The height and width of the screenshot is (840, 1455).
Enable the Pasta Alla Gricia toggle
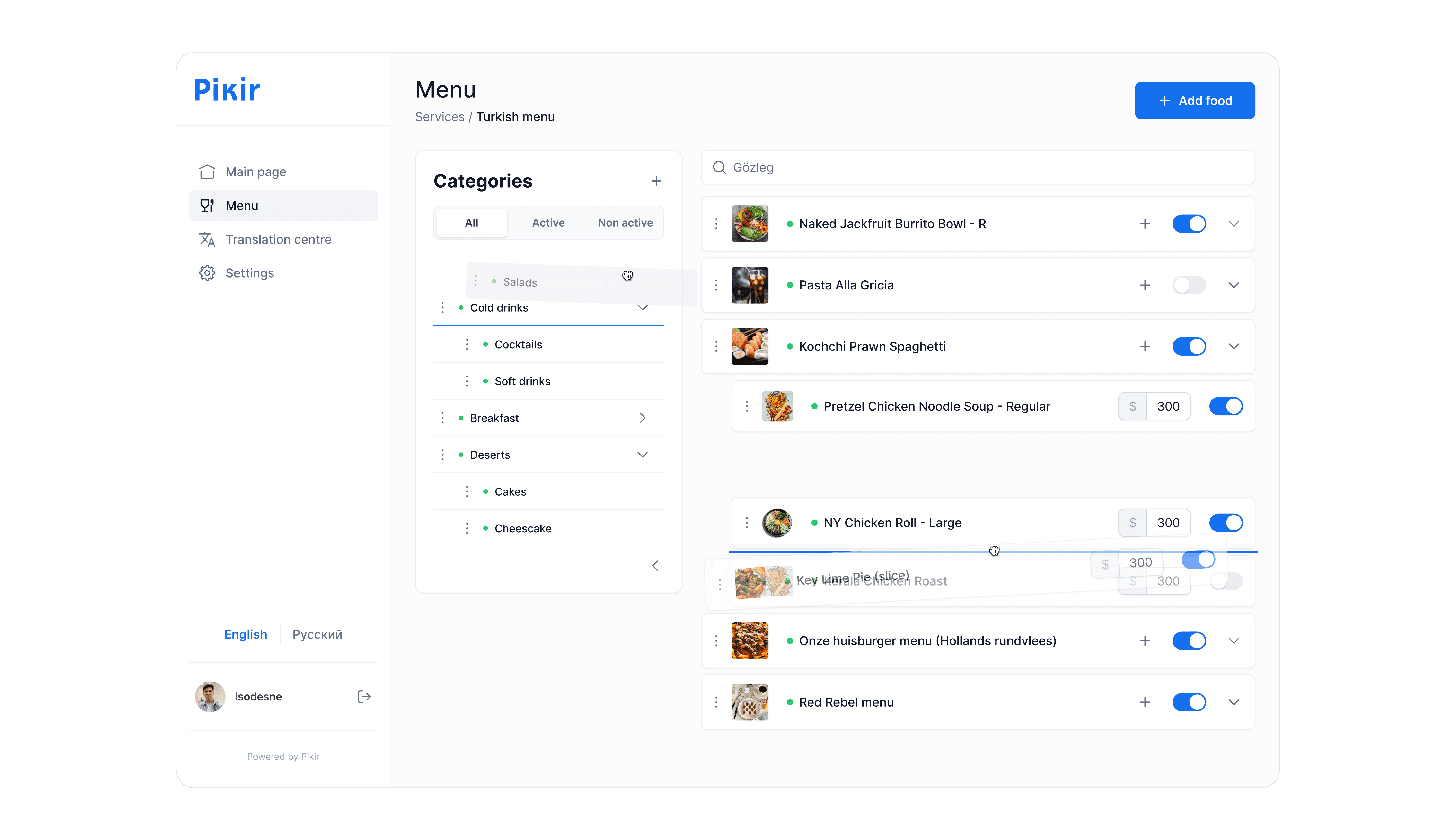coord(1189,285)
